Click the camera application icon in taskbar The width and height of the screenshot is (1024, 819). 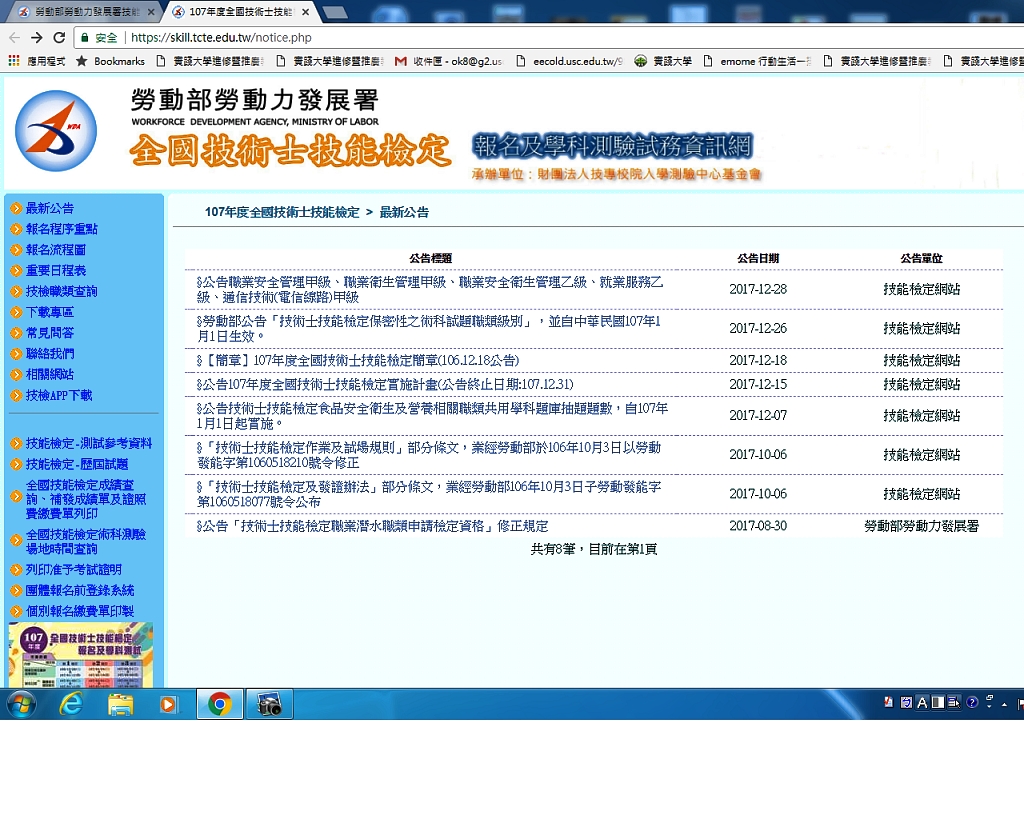pos(268,704)
